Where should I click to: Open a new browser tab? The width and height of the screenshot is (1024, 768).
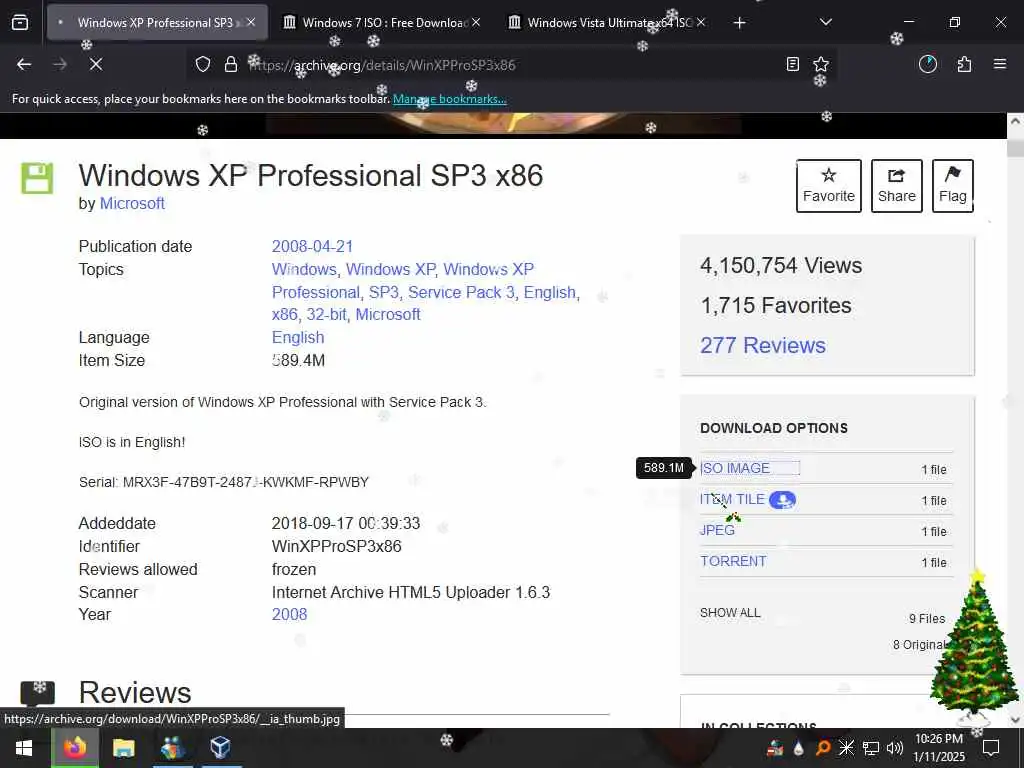tap(739, 23)
